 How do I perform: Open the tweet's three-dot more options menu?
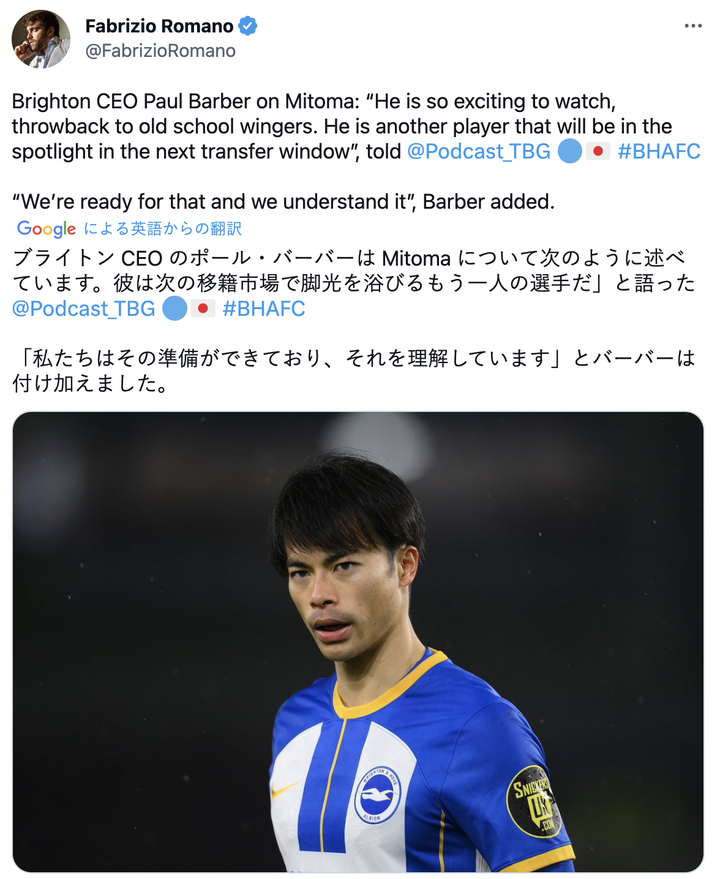tap(693, 26)
